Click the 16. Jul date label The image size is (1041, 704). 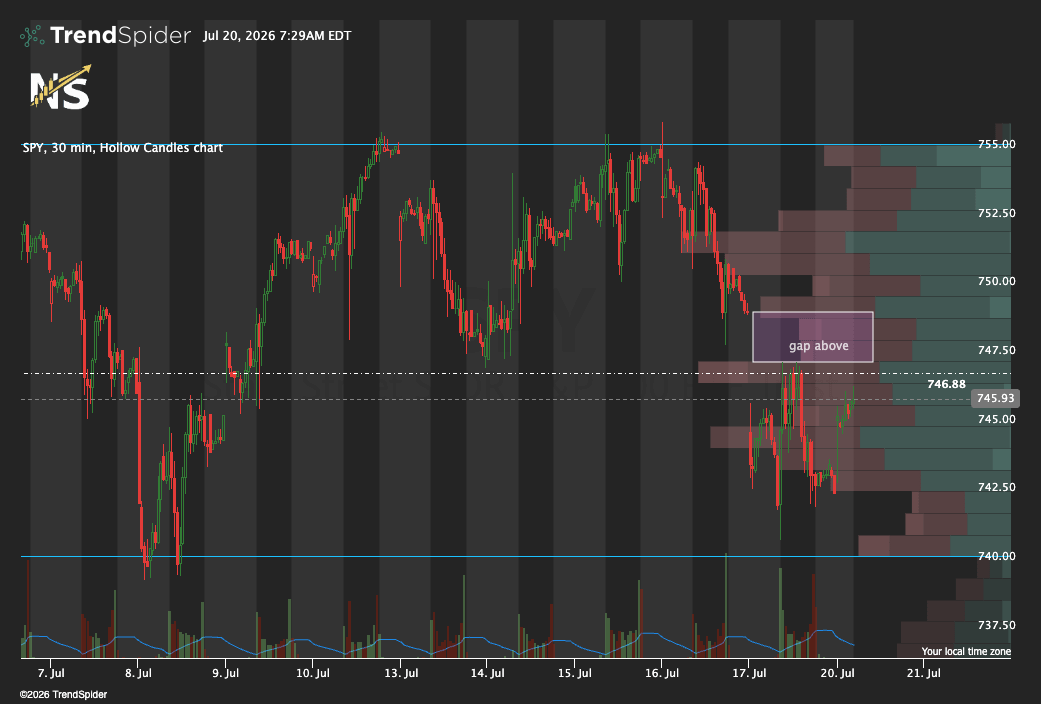[x=662, y=673]
